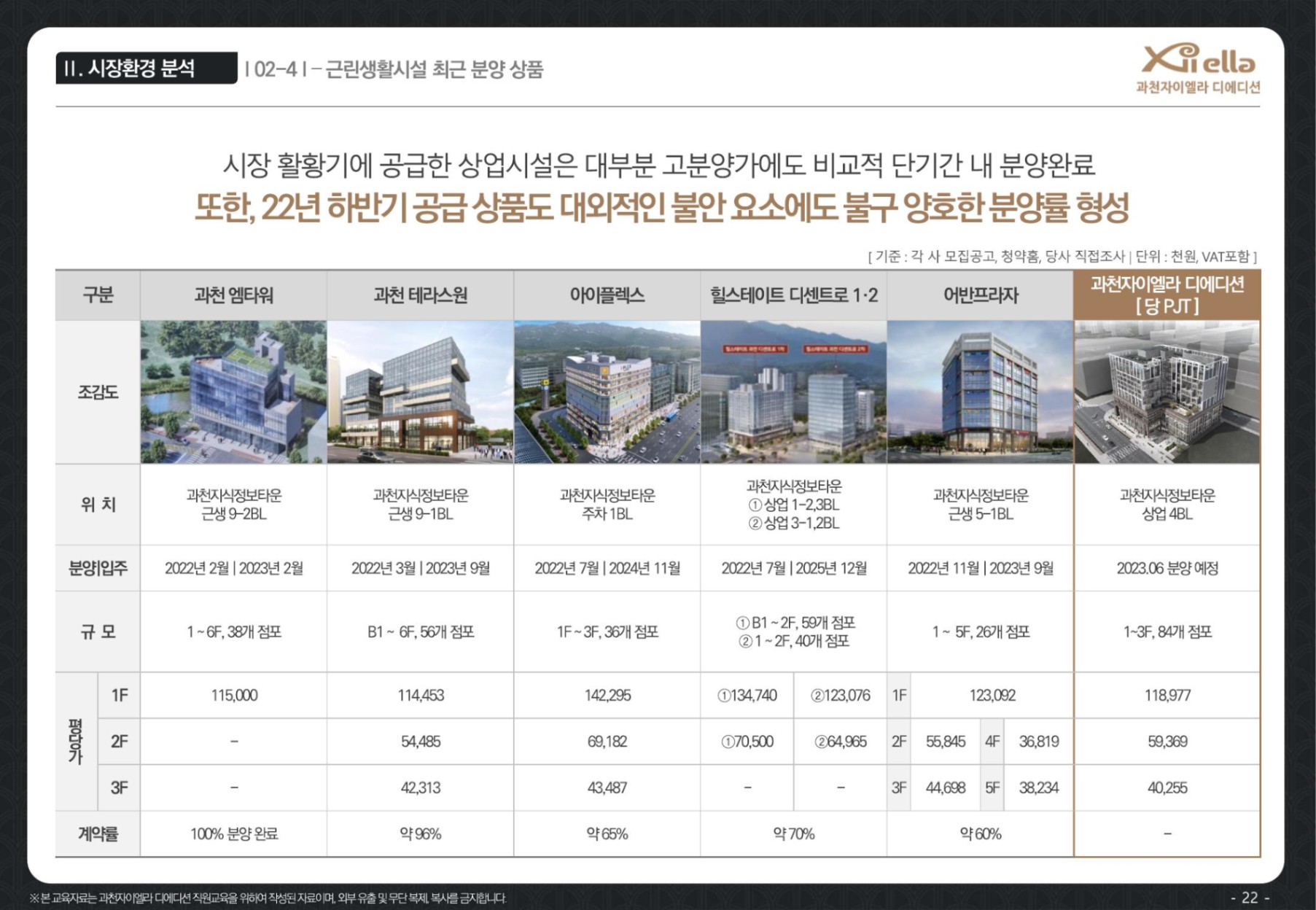Click the '과천자이엘라 디에디션 [당 PJT]' header
Viewport: 1316px width, 910px height.
[1167, 295]
